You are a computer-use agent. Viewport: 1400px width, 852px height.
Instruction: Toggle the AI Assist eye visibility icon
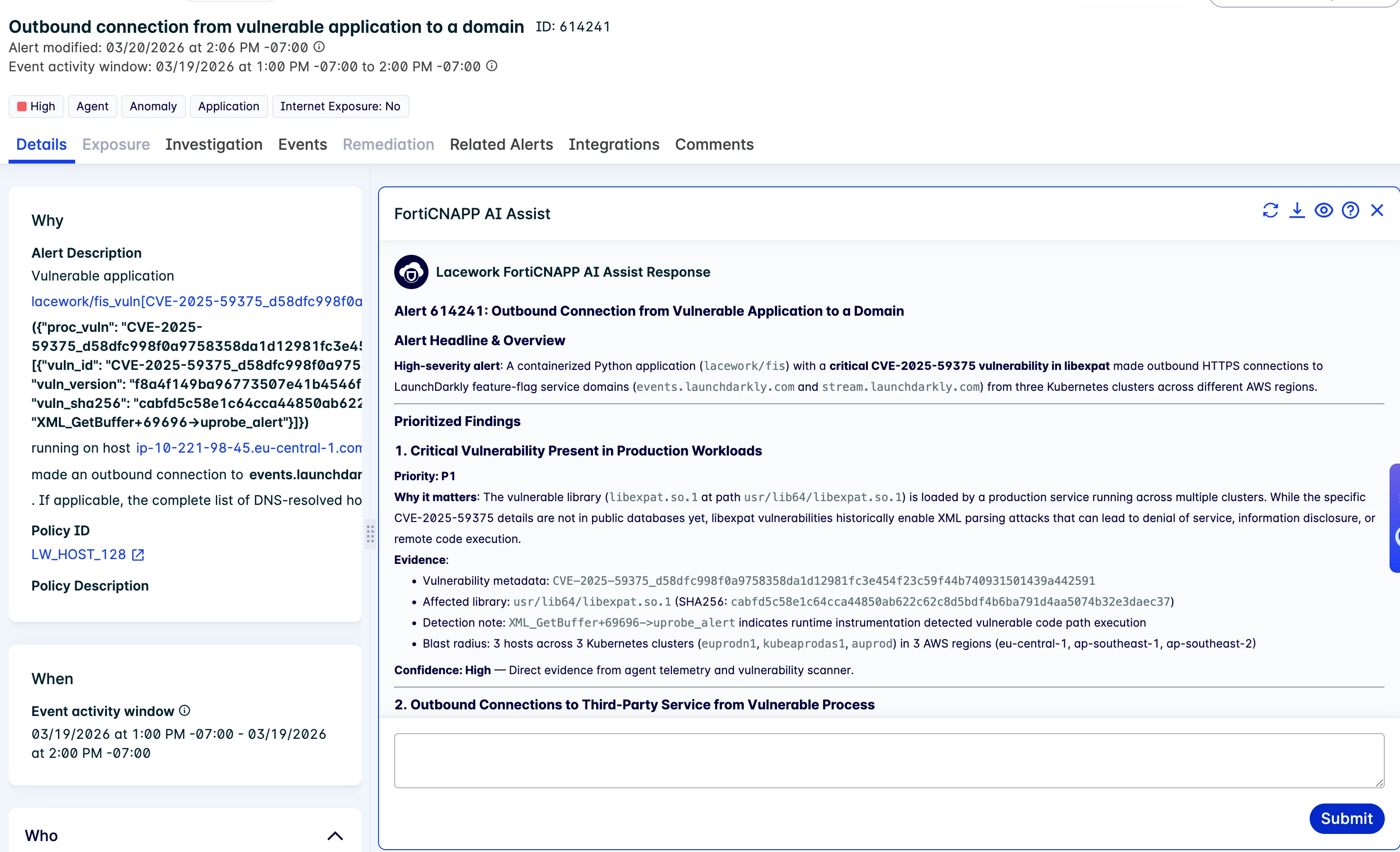pos(1324,211)
